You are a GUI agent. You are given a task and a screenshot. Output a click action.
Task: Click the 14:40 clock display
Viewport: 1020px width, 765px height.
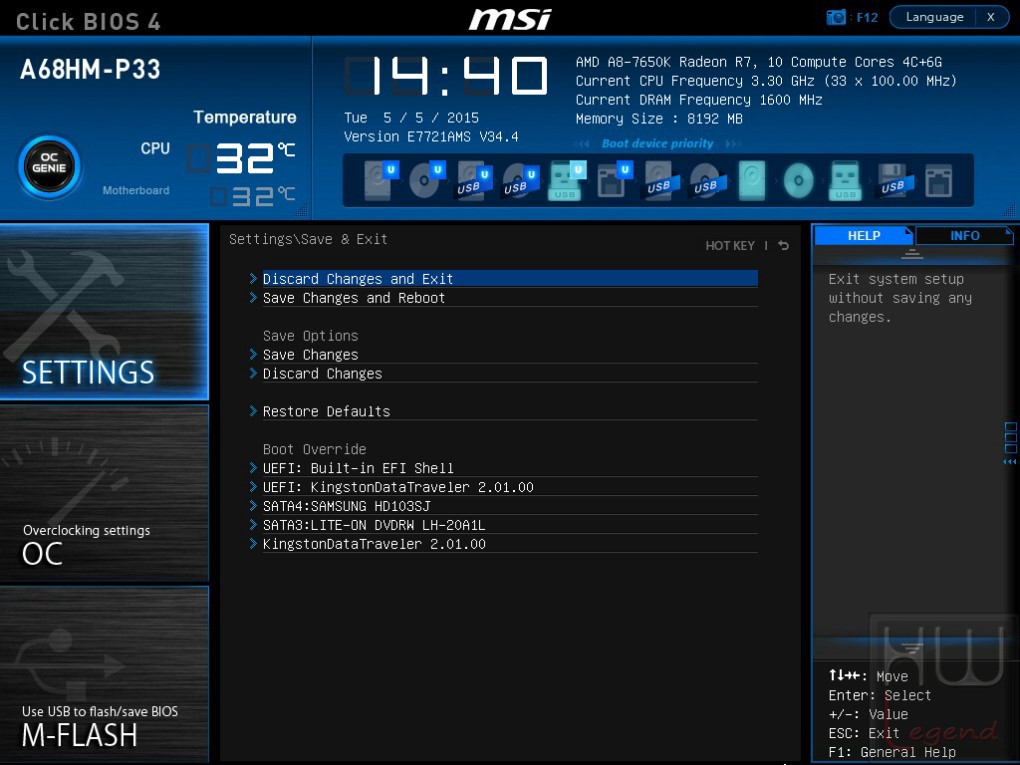(447, 75)
